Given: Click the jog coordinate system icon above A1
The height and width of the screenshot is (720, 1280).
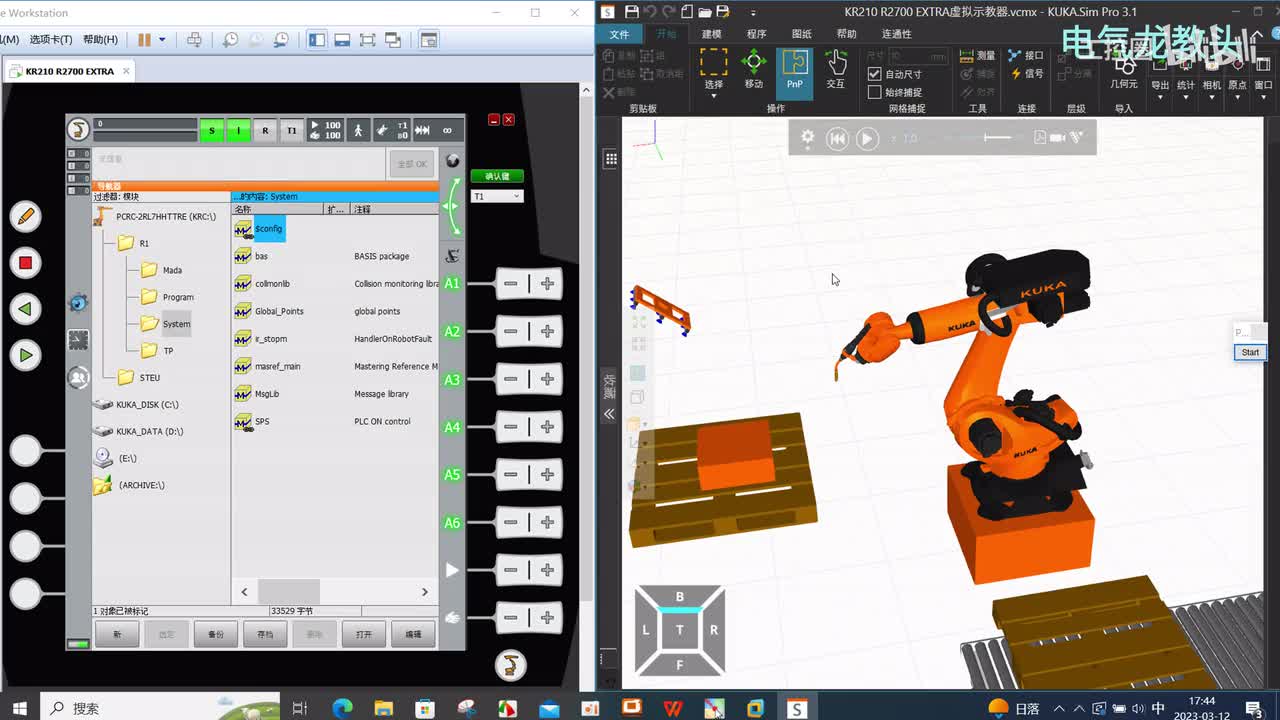Looking at the screenshot, I should (452, 256).
